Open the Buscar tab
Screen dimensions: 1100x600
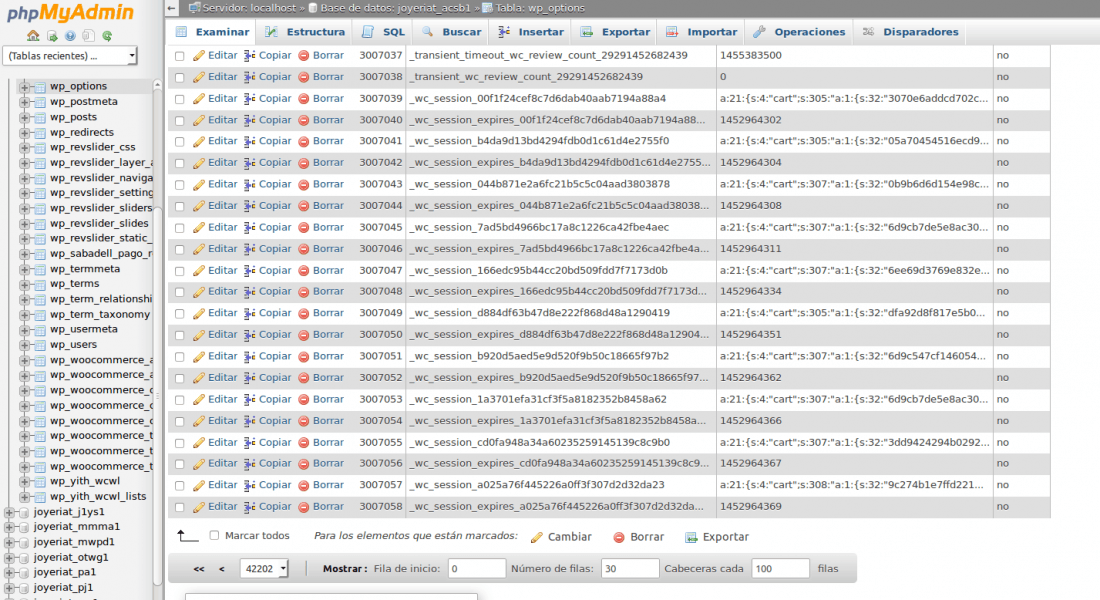tap(452, 32)
